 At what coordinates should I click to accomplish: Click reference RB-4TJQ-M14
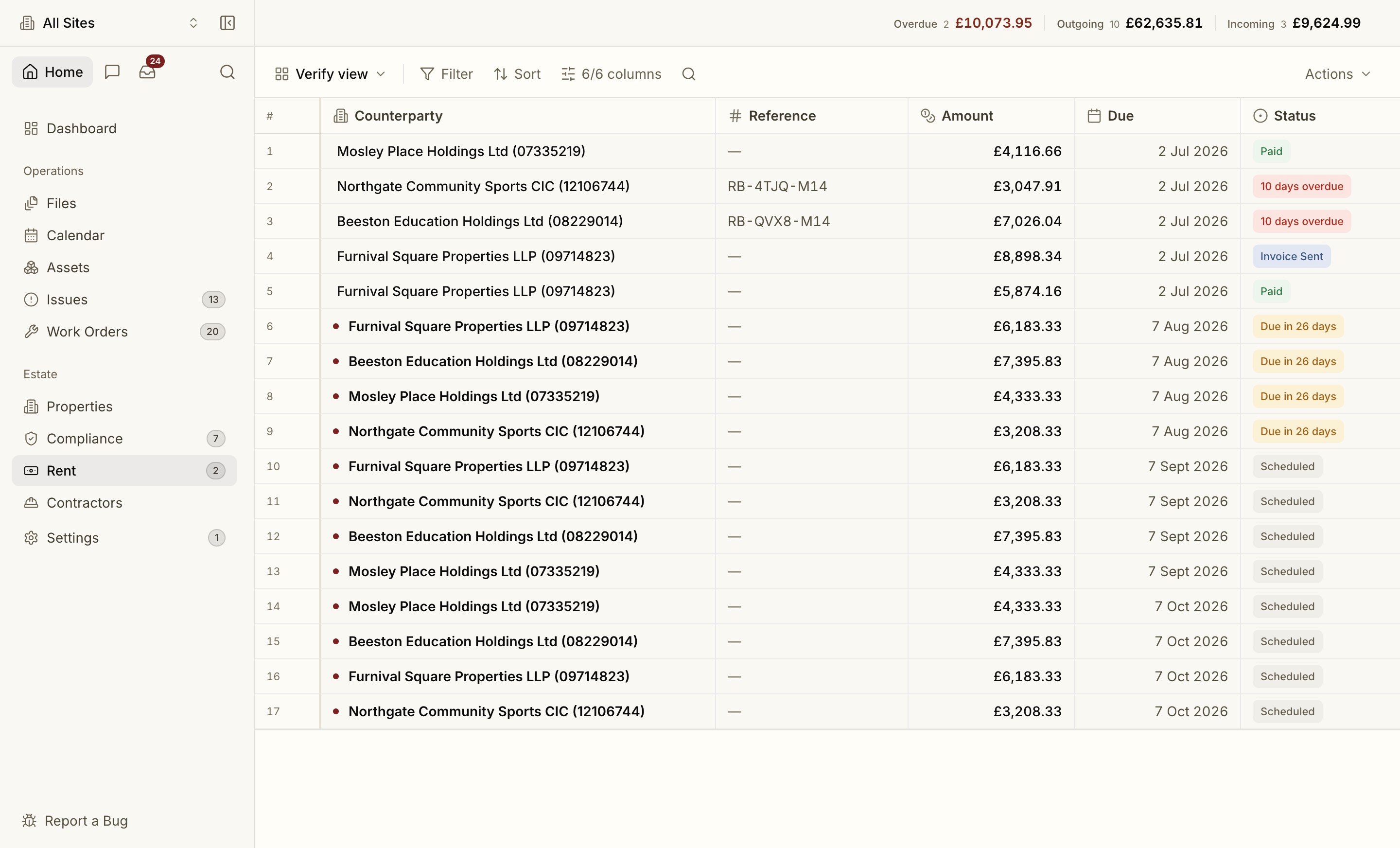tap(777, 186)
